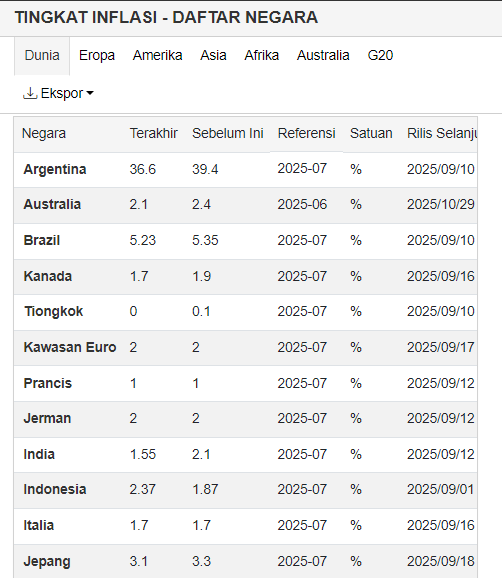The image size is (502, 578).
Task: Open the Indonesia country link
Action: 55,490
